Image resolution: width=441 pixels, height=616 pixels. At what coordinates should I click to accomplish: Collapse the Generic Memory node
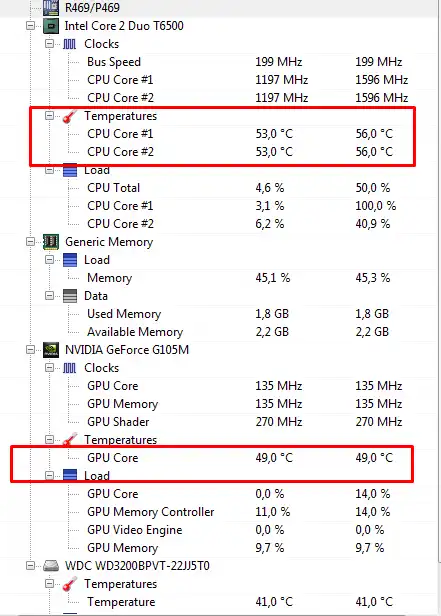coord(30,242)
